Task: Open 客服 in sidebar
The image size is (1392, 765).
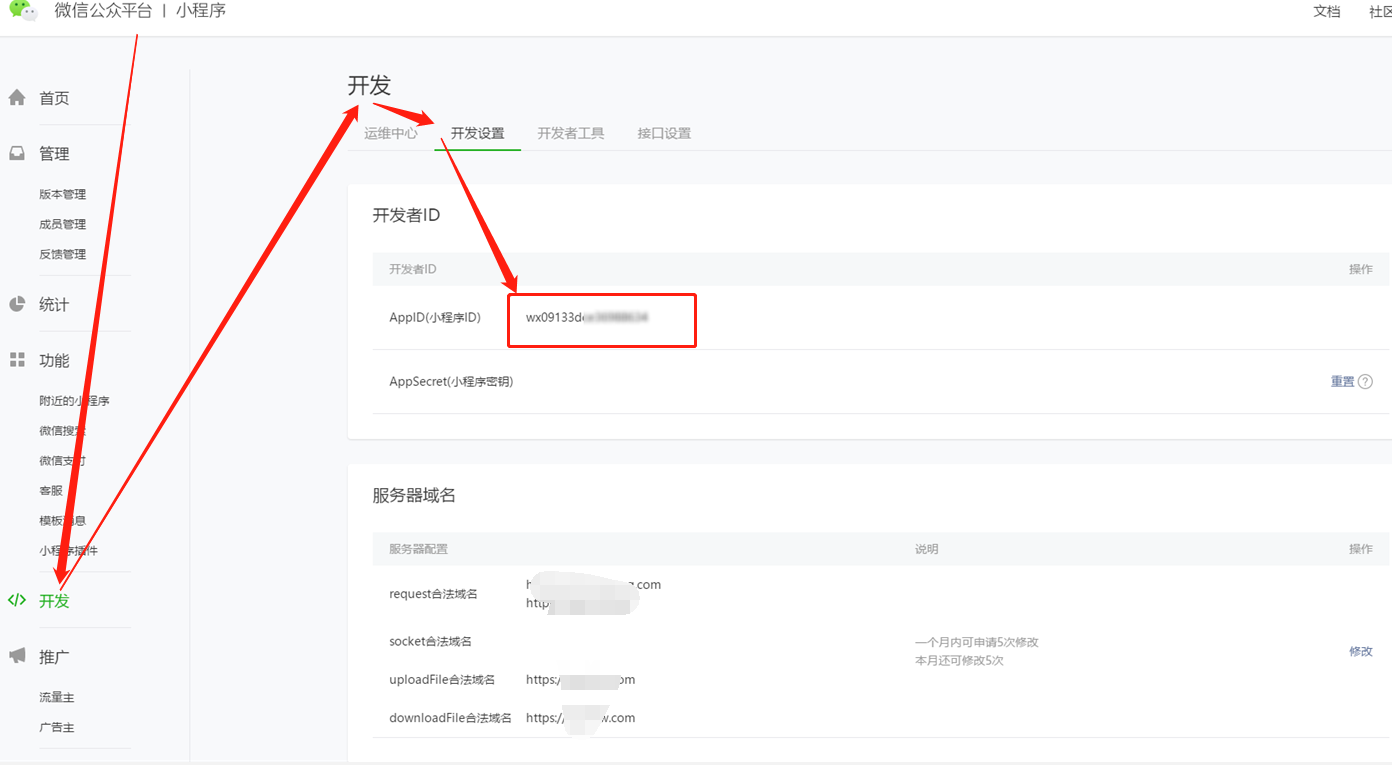Action: (51, 491)
